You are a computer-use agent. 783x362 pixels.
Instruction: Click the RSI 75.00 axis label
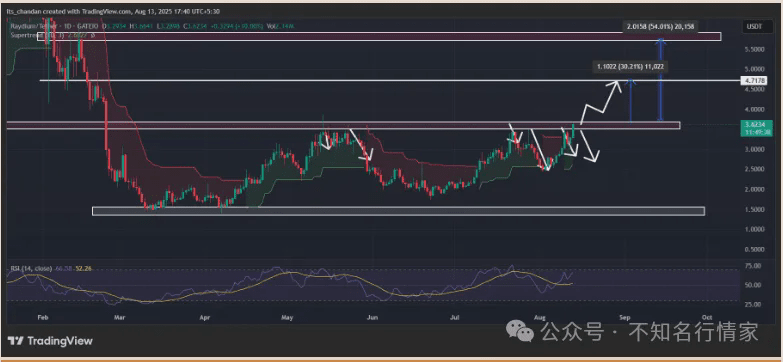click(x=754, y=266)
